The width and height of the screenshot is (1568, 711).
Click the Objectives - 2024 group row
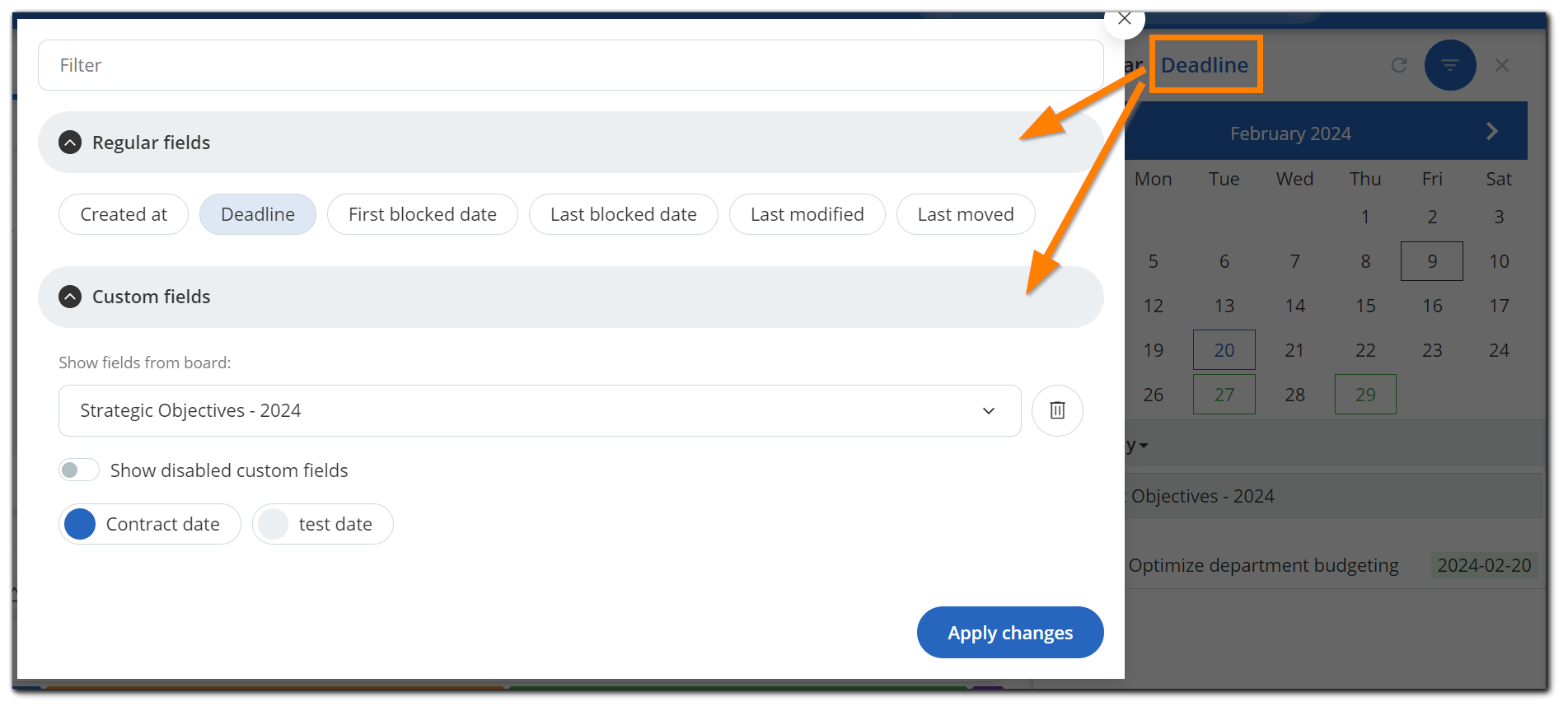pos(1333,496)
